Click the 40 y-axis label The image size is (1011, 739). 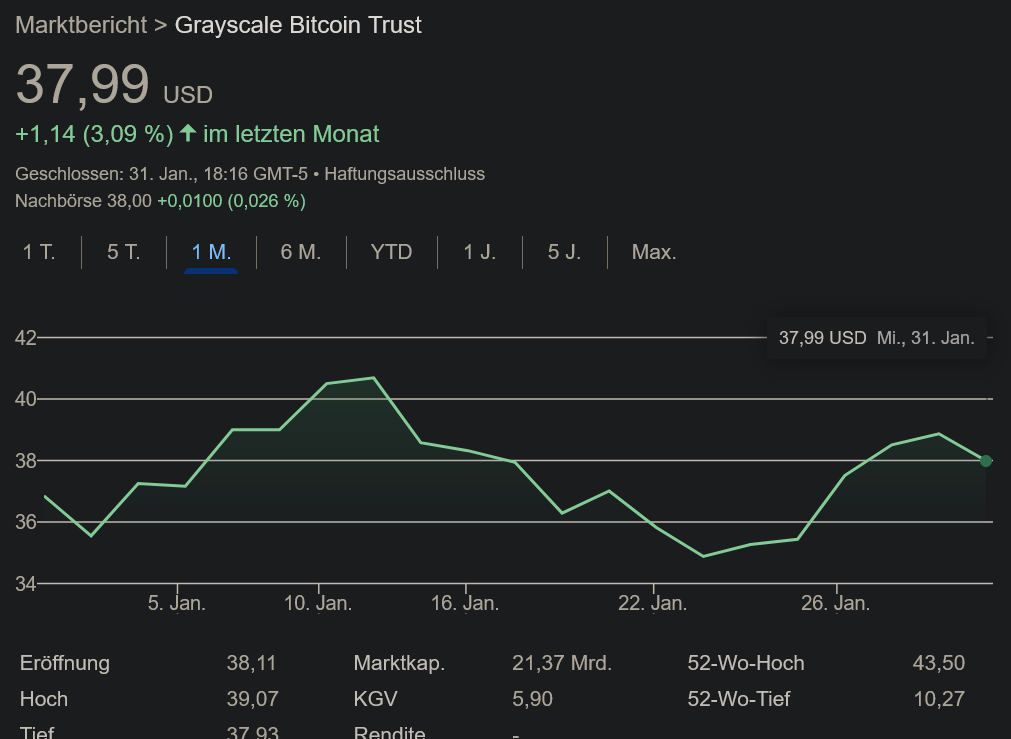pyautogui.click(x=26, y=399)
